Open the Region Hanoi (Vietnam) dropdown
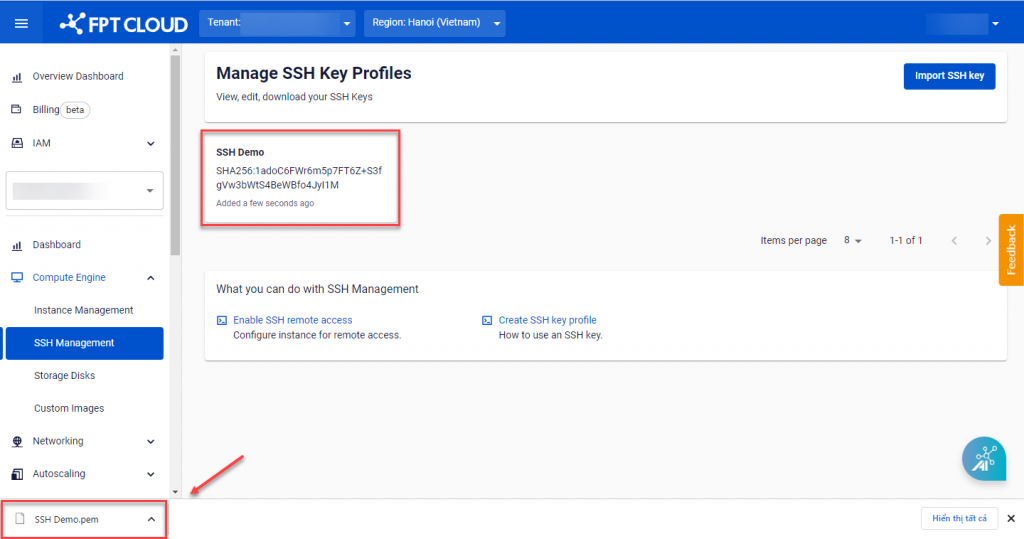1024x539 pixels. coord(434,23)
